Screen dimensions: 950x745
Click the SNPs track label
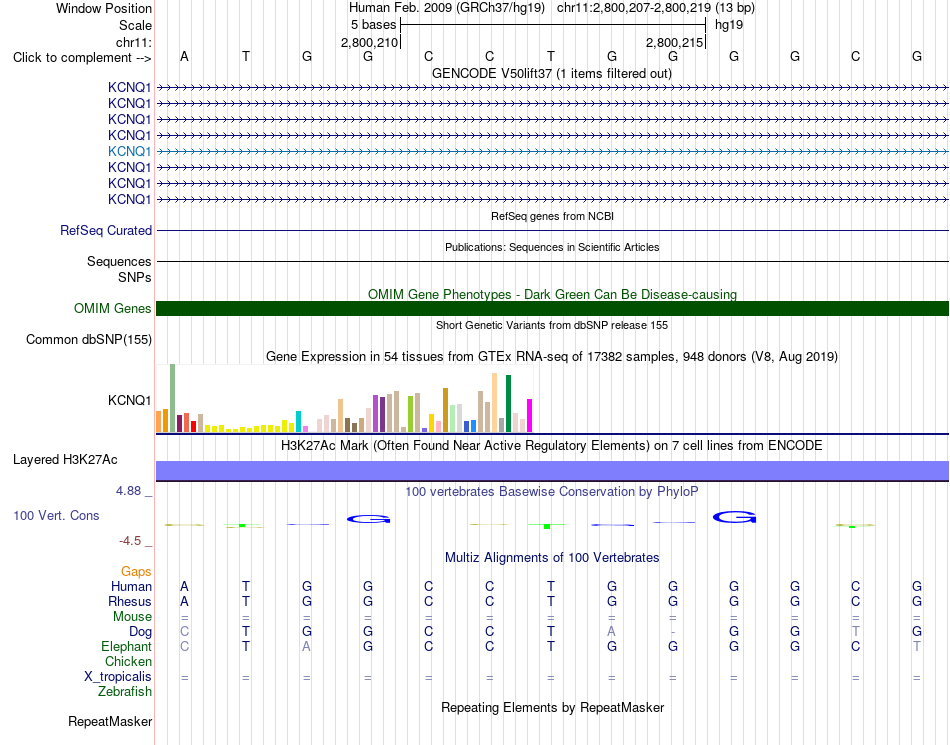135,277
